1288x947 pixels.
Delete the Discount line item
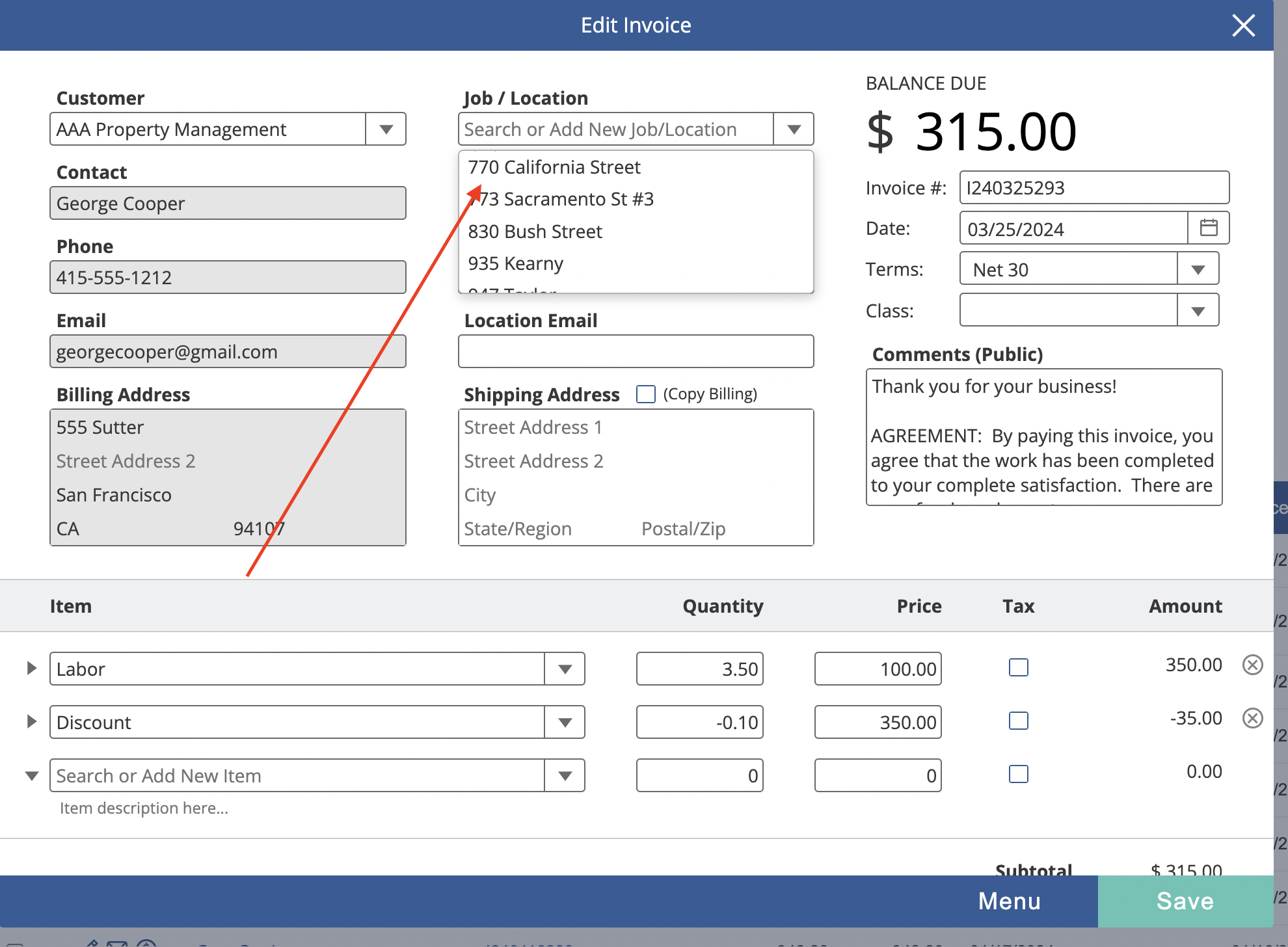tap(1252, 718)
